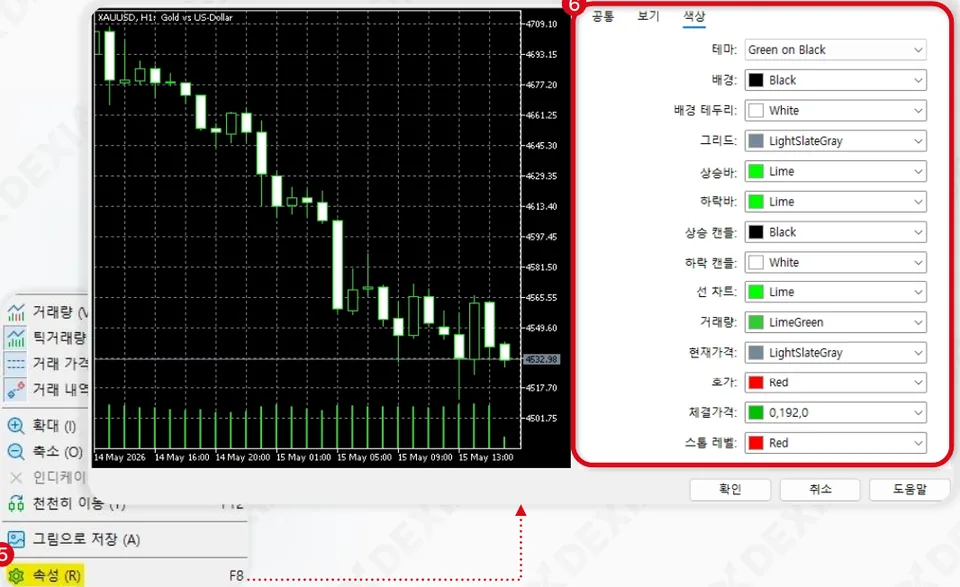Click the 4709.10 price axis label
Viewport: 960px width, 587px height.
click(x=542, y=24)
